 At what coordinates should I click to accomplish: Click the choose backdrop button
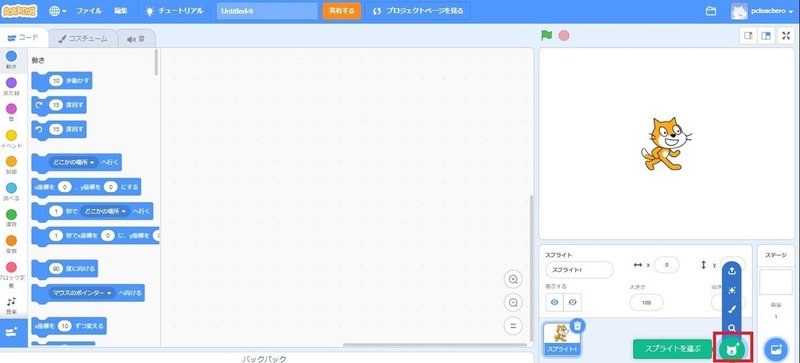[x=776, y=350]
